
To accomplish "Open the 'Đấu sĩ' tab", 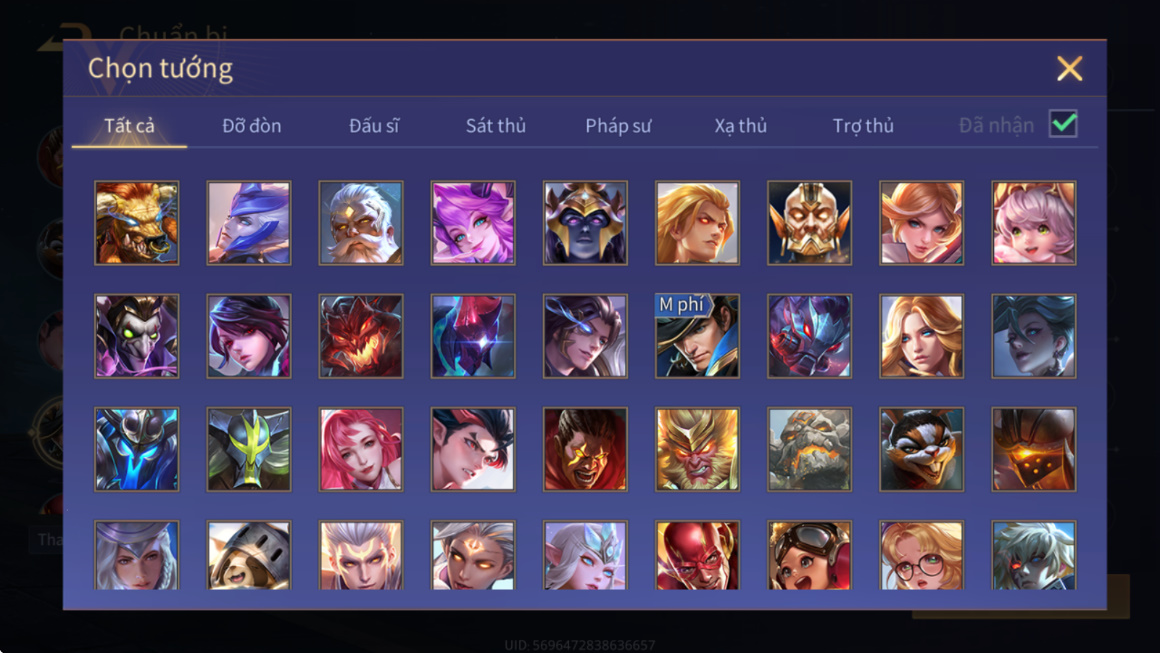I will tap(374, 126).
